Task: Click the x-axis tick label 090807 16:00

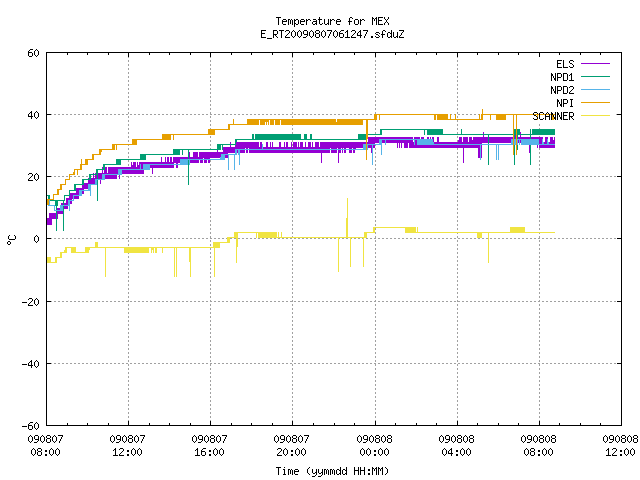Action: coord(209,446)
